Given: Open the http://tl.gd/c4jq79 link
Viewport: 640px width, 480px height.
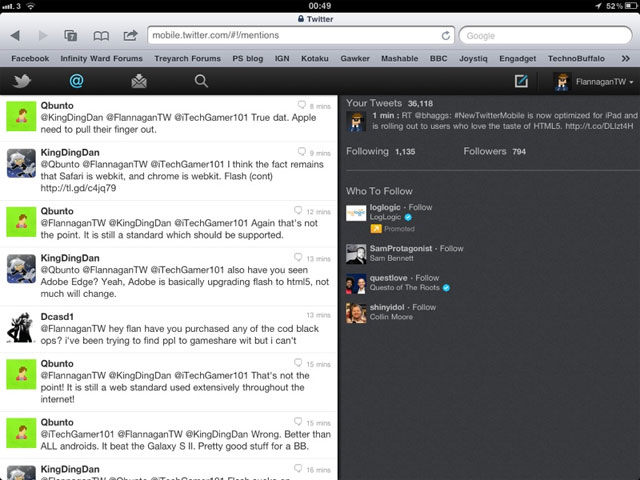Looking at the screenshot, I should point(78,188).
